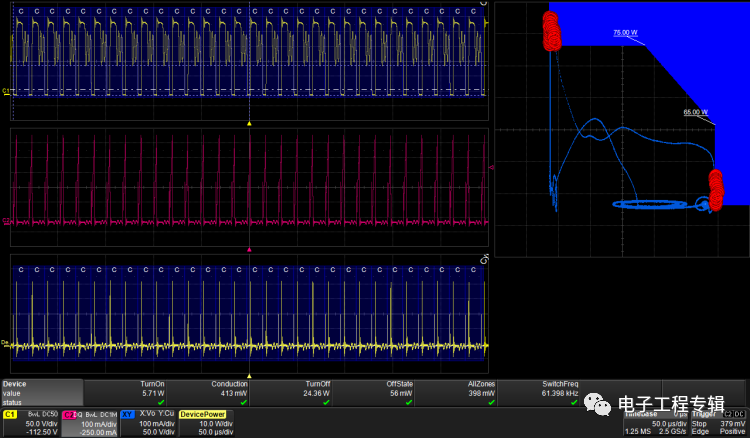750x438 pixels.
Task: Click the C1 offset value -112.50 V
Action: 42,432
